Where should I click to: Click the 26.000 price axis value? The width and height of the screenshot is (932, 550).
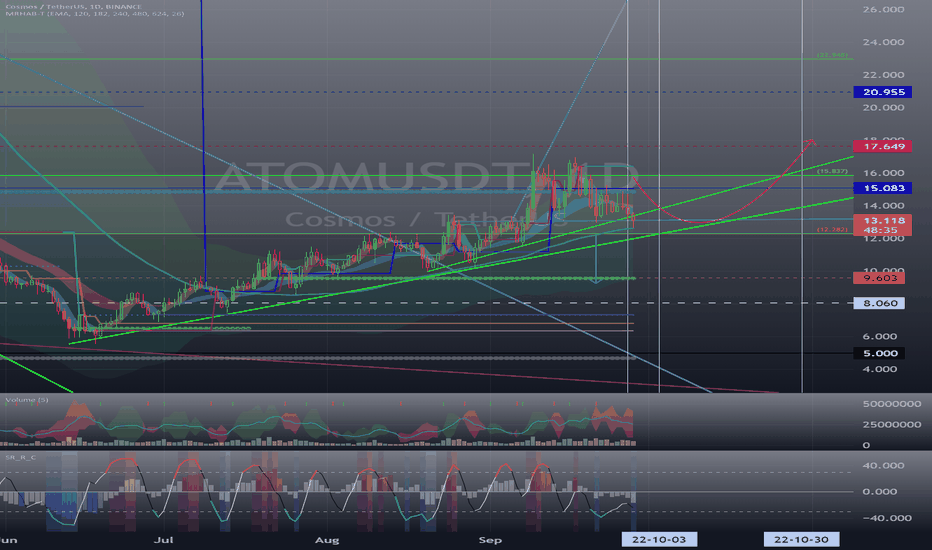tap(883, 10)
